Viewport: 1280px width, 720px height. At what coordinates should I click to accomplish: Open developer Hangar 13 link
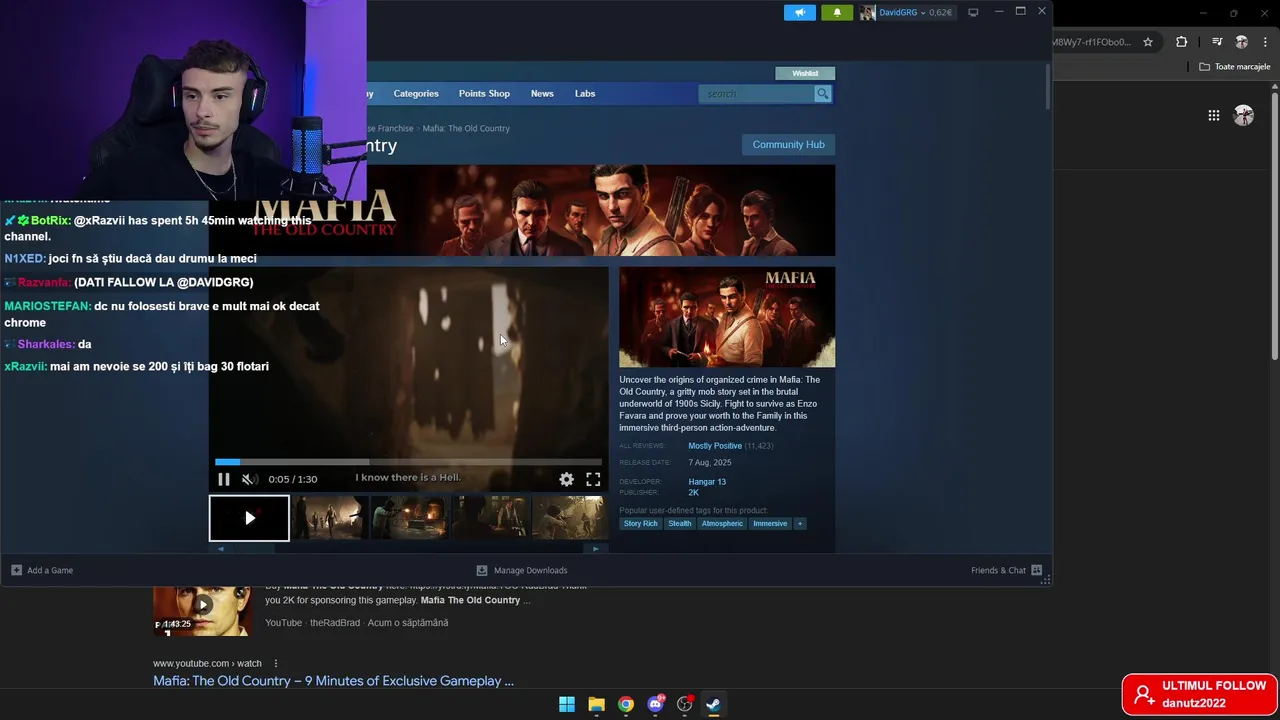pos(707,482)
